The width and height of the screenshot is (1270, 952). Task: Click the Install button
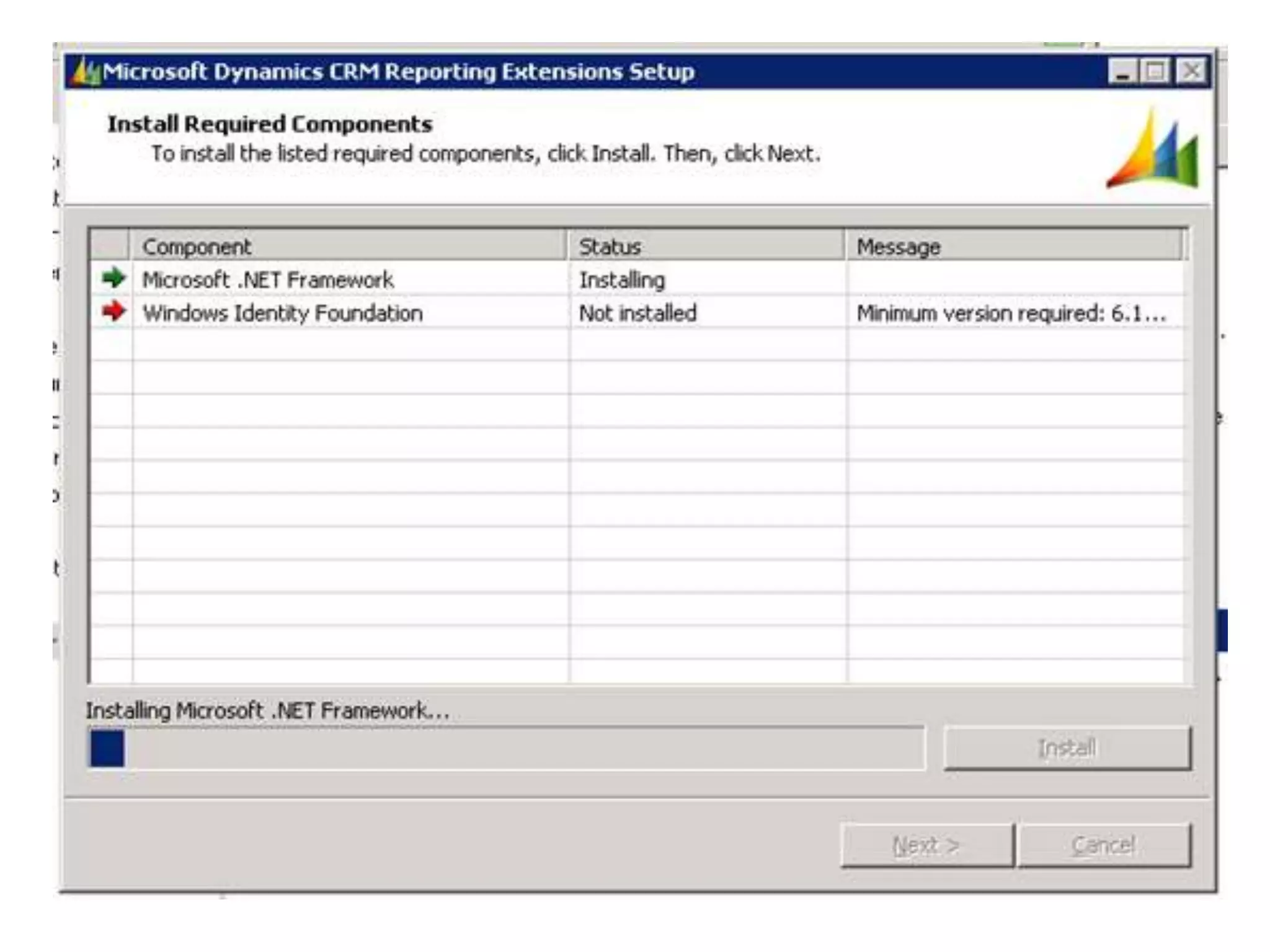click(1067, 748)
